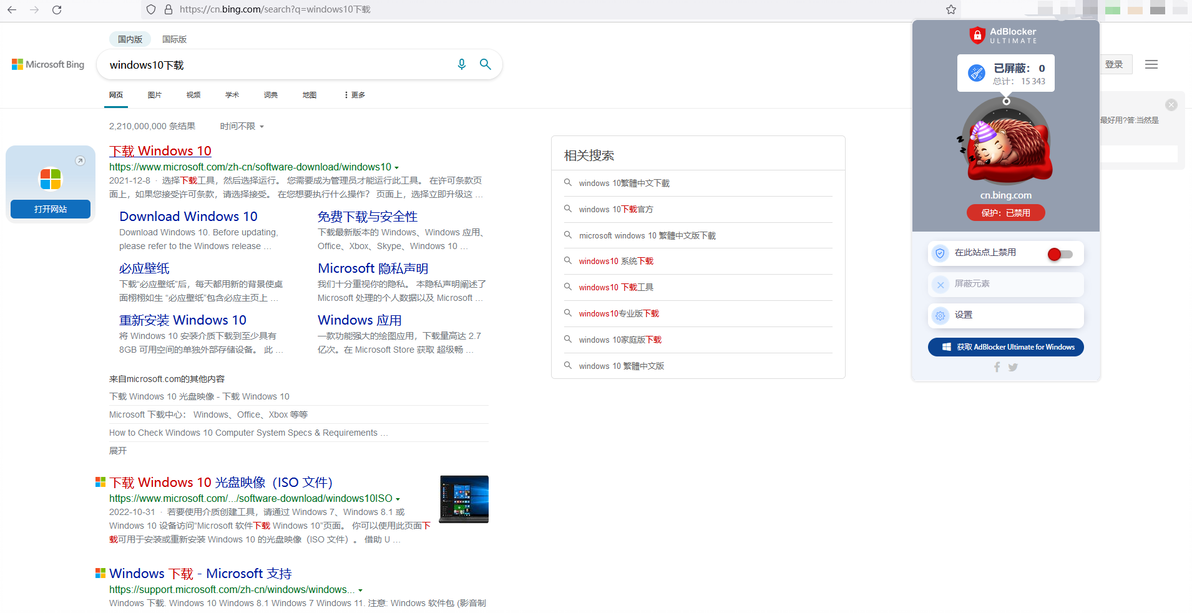
Task: Click the microphone voice search icon
Action: (x=461, y=65)
